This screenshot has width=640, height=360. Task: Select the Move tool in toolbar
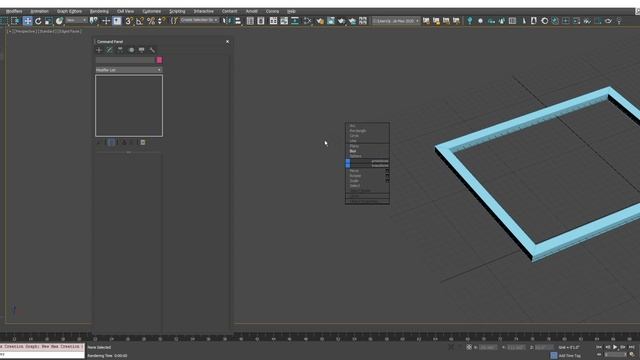point(27,21)
